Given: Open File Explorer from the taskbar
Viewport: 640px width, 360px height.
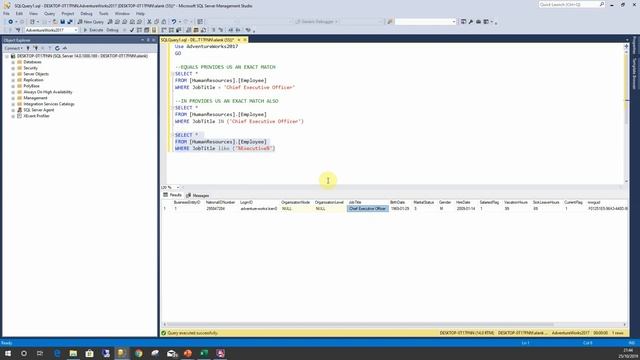Looking at the screenshot, I should pos(73,353).
